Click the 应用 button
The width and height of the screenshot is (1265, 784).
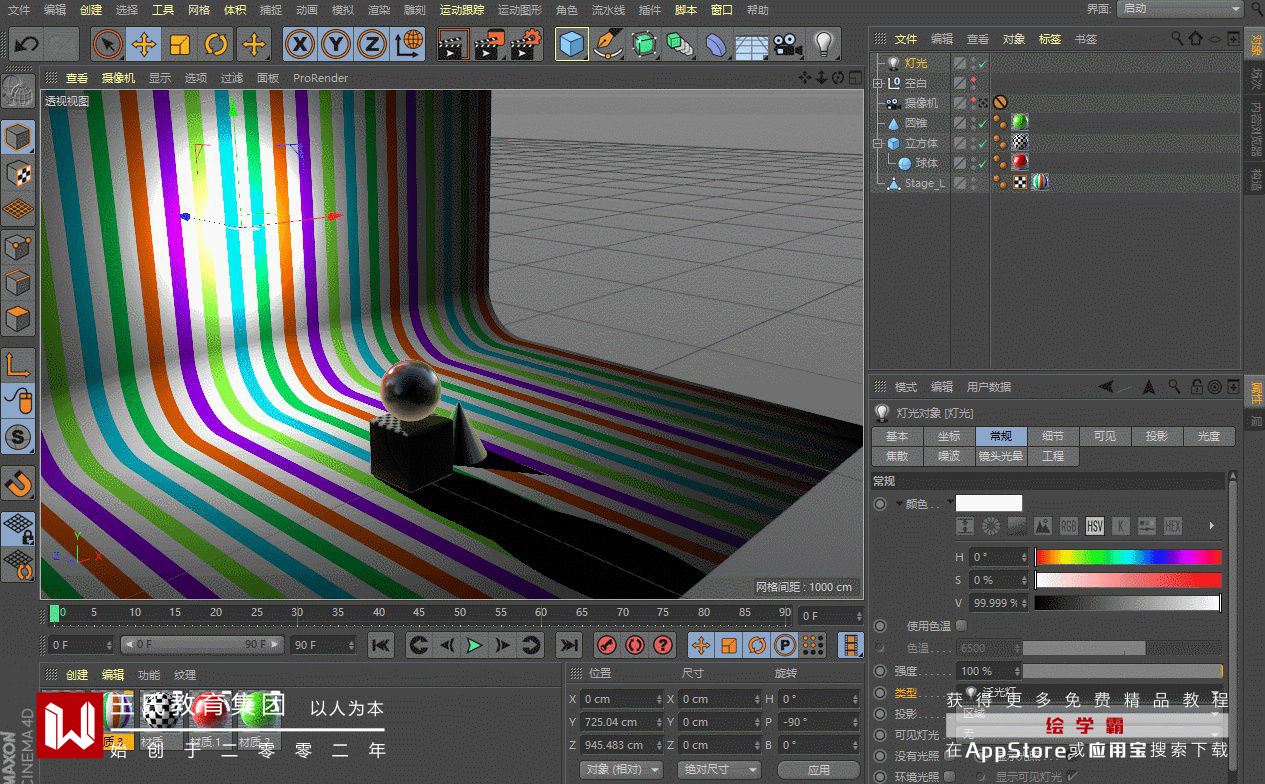click(x=818, y=769)
